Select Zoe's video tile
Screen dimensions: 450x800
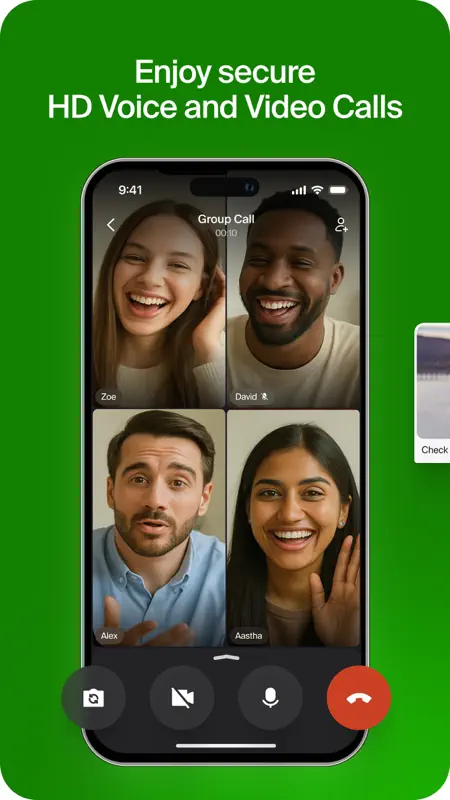(159, 291)
